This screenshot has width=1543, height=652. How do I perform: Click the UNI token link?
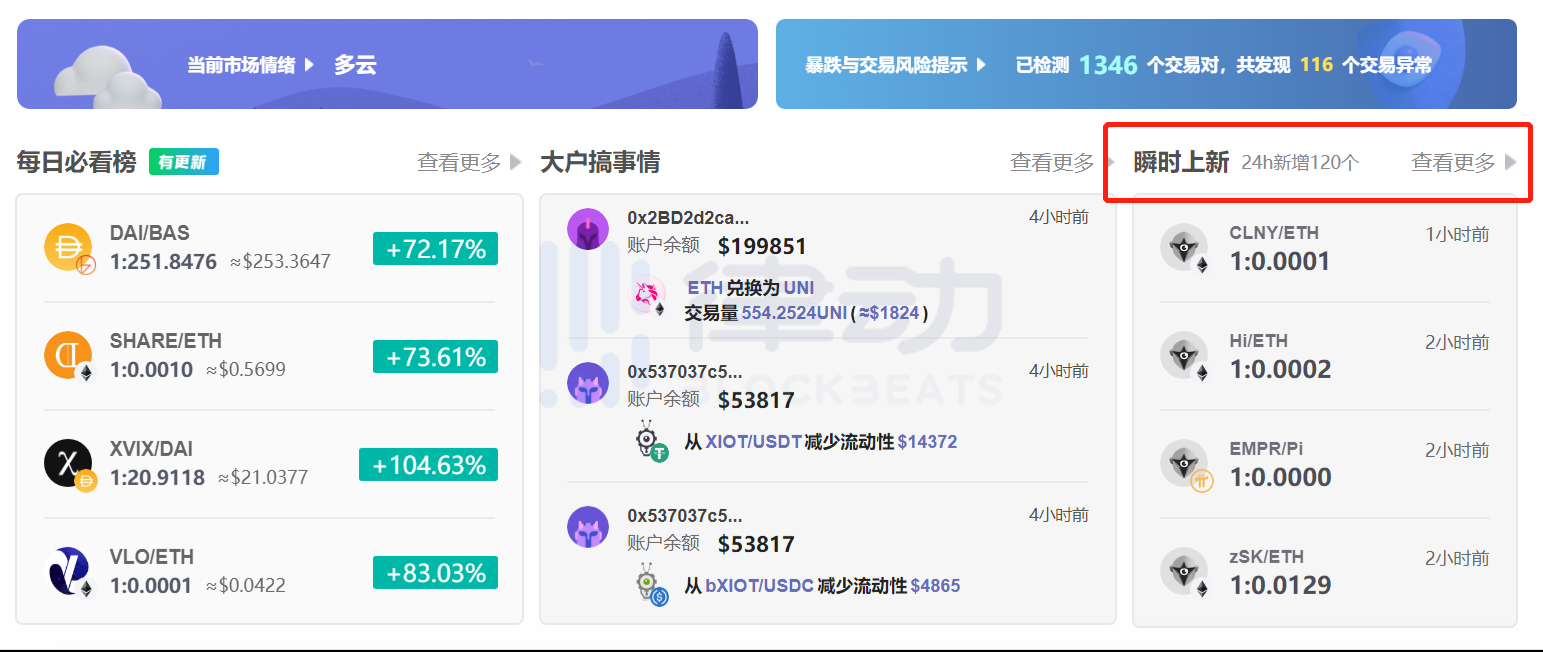coord(799,288)
